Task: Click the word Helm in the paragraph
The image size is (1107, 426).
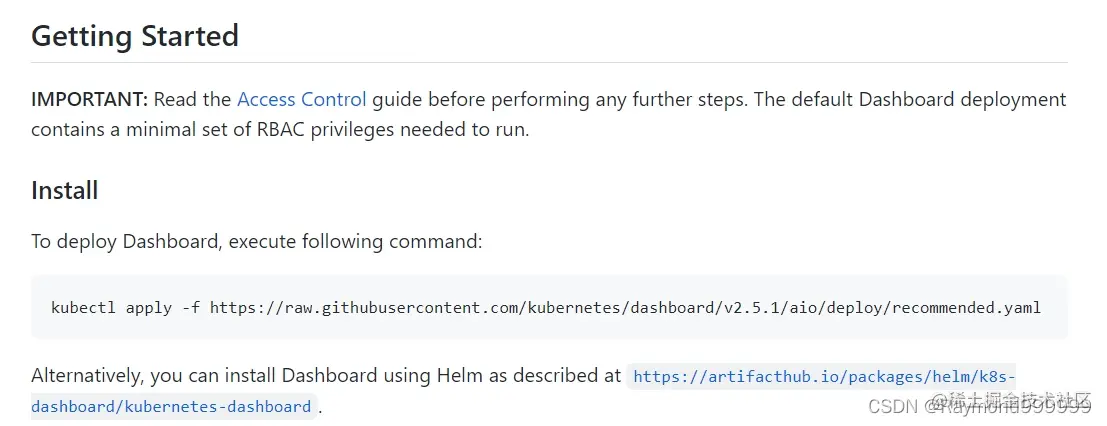Action: (460, 376)
